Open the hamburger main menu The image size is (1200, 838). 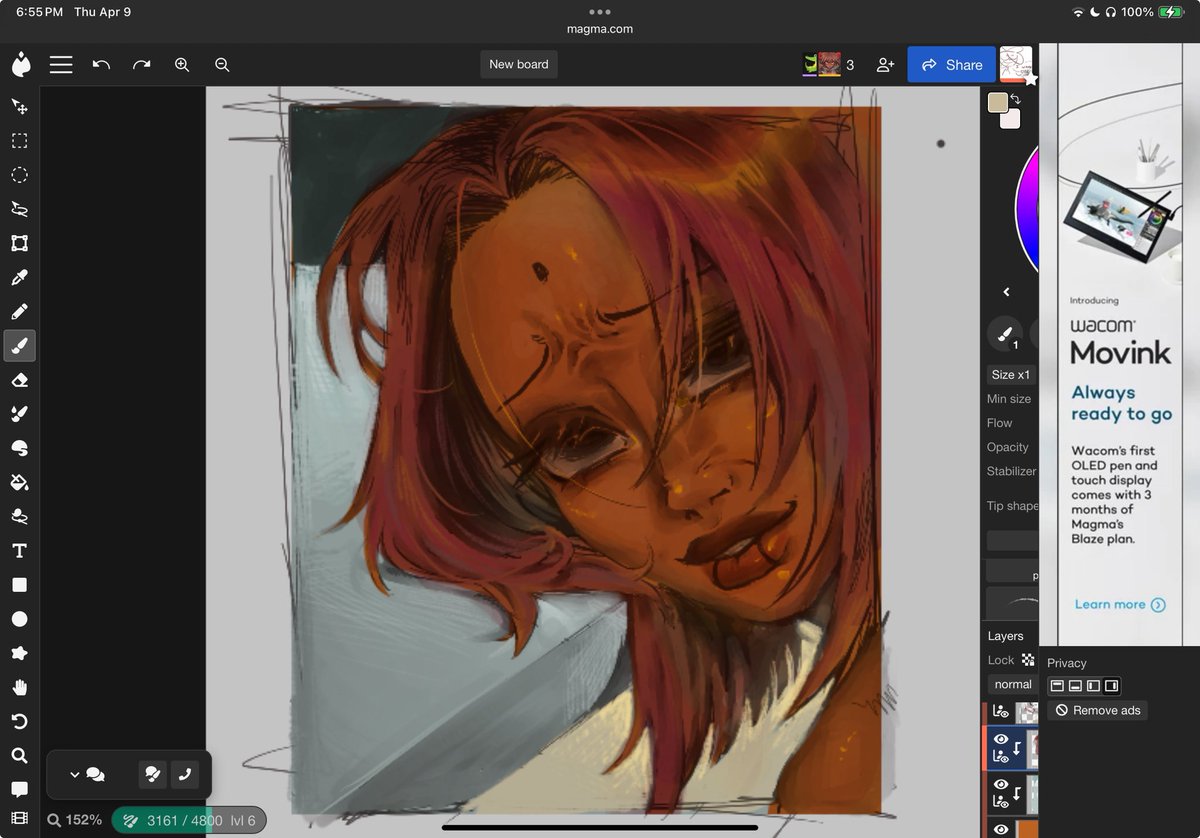click(x=61, y=64)
